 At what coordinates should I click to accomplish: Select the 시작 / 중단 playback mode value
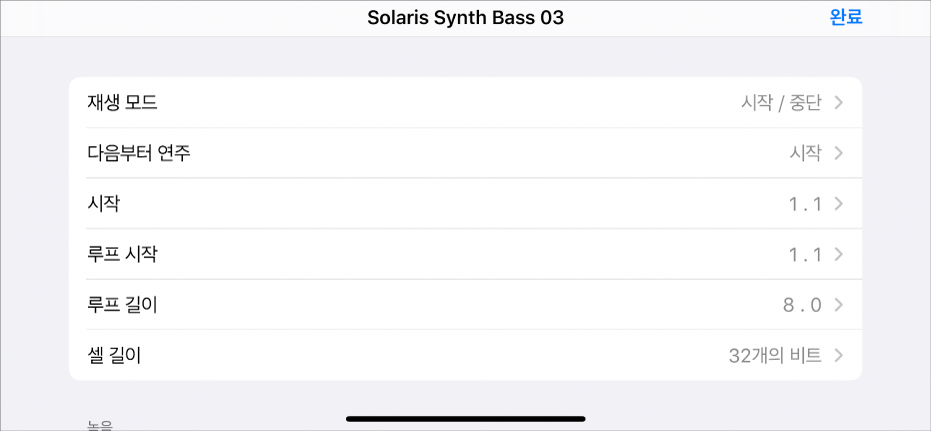(780, 103)
